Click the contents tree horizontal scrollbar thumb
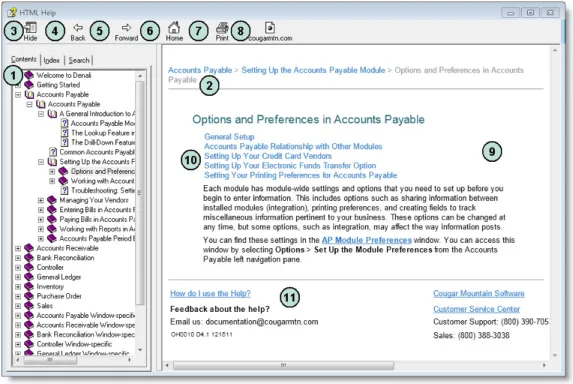 (x=50, y=360)
